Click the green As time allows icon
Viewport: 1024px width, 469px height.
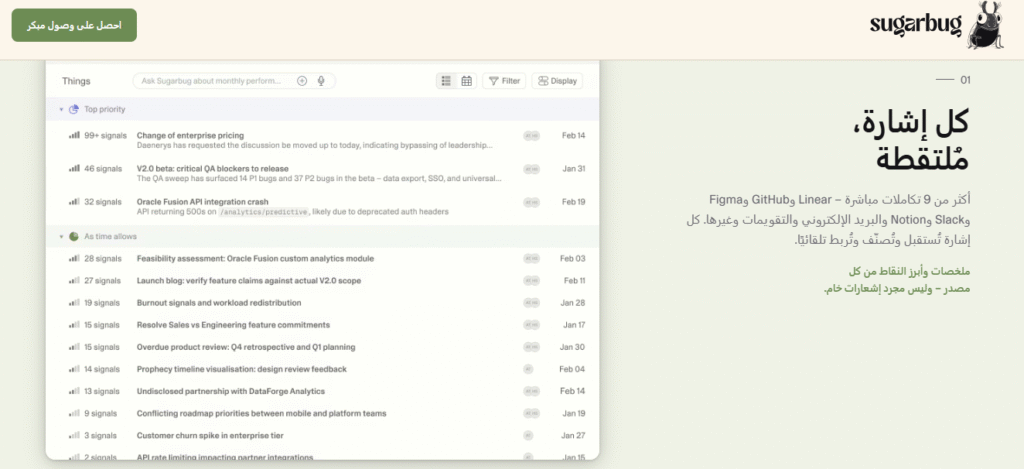73,237
